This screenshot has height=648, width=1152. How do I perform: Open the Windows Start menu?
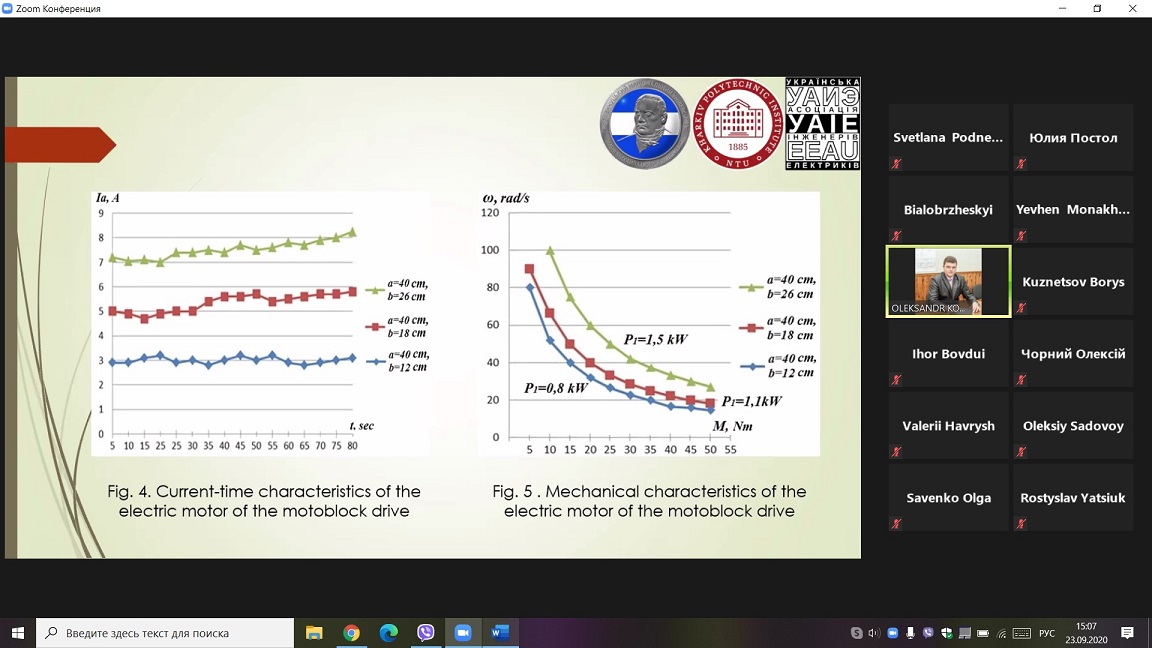[18, 633]
